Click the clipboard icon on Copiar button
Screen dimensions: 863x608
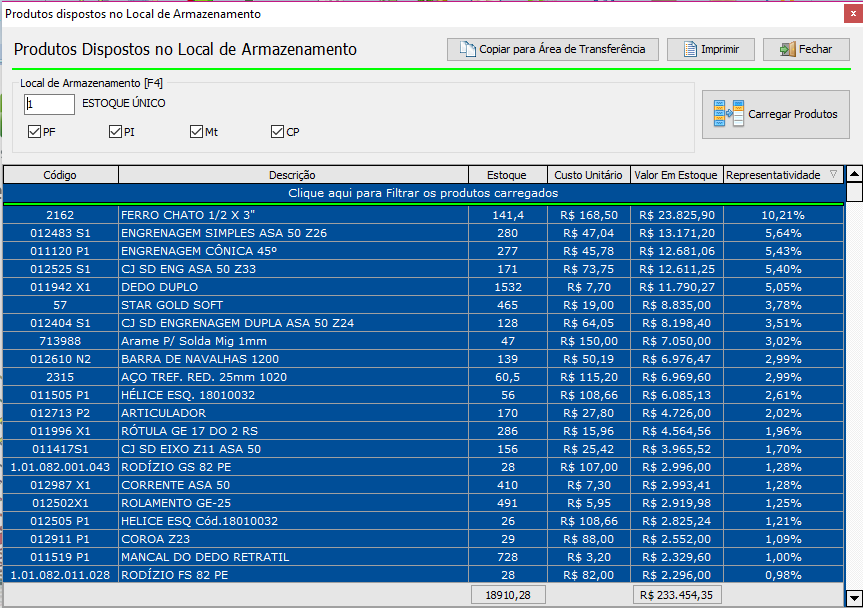467,49
